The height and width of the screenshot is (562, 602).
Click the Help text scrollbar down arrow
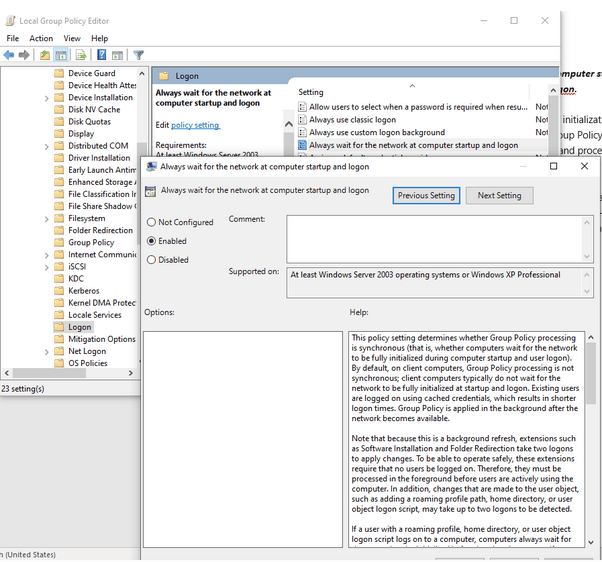[591, 542]
